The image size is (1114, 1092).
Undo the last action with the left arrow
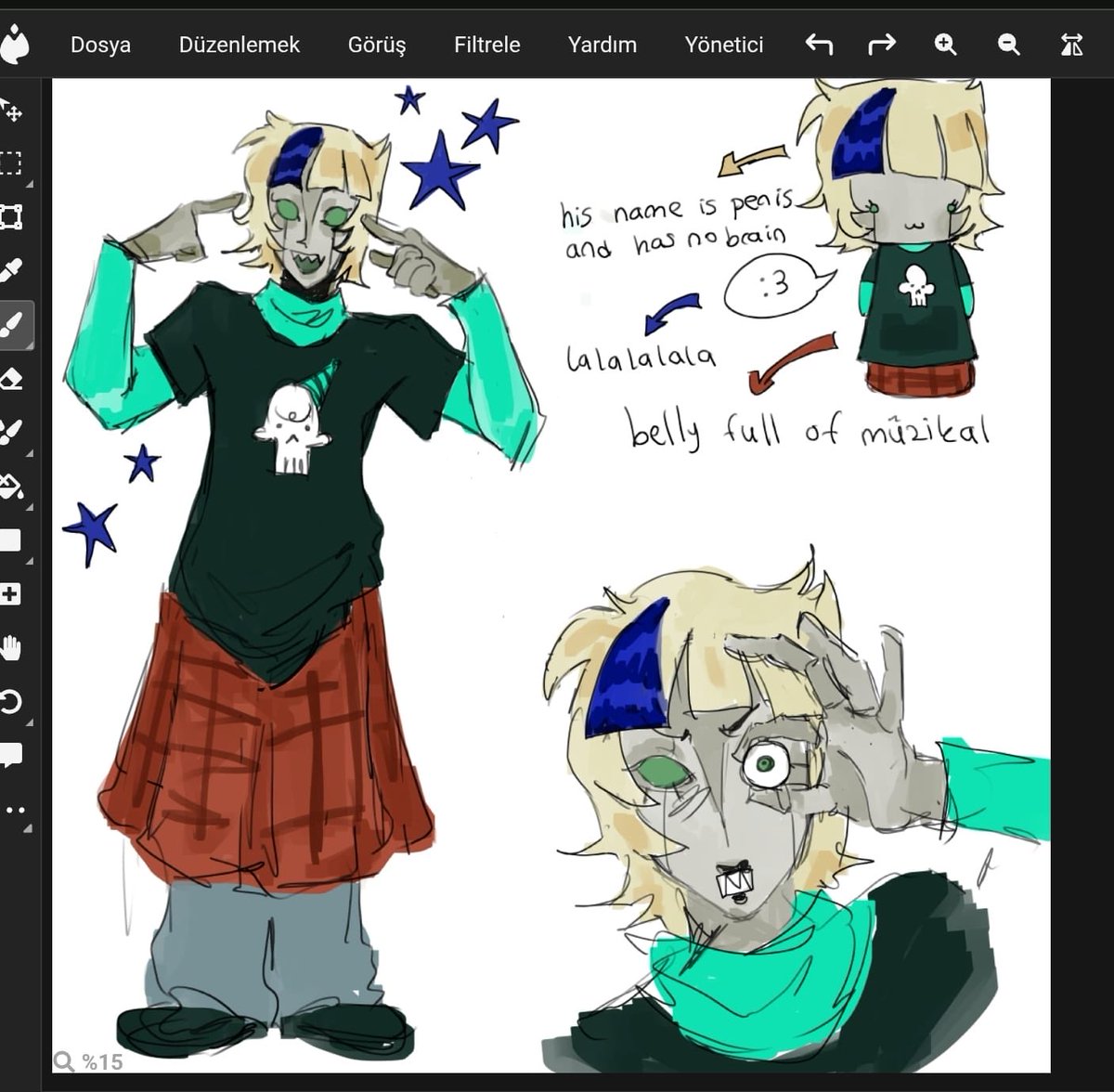(x=819, y=44)
